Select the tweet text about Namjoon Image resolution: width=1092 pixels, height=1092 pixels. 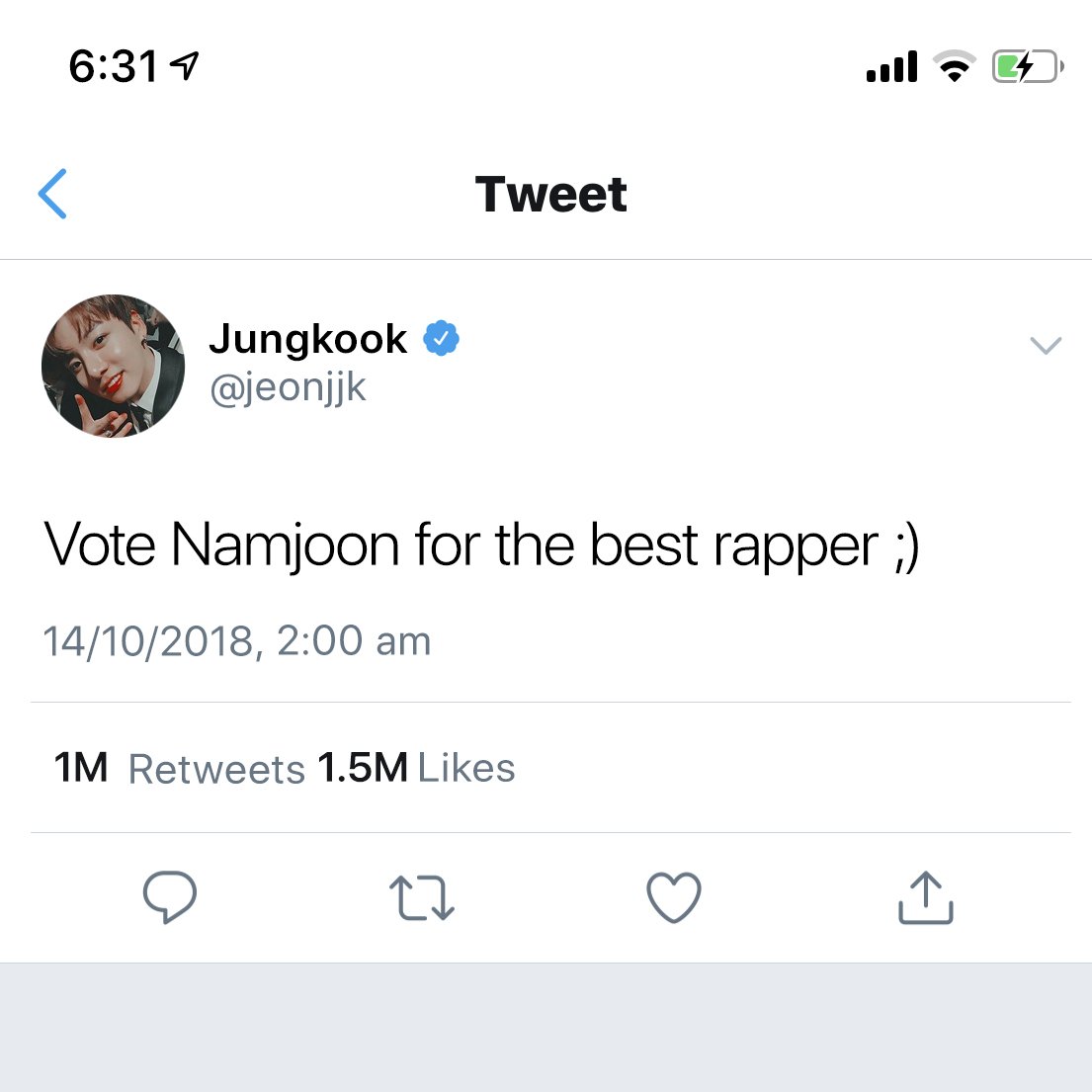coord(481,546)
